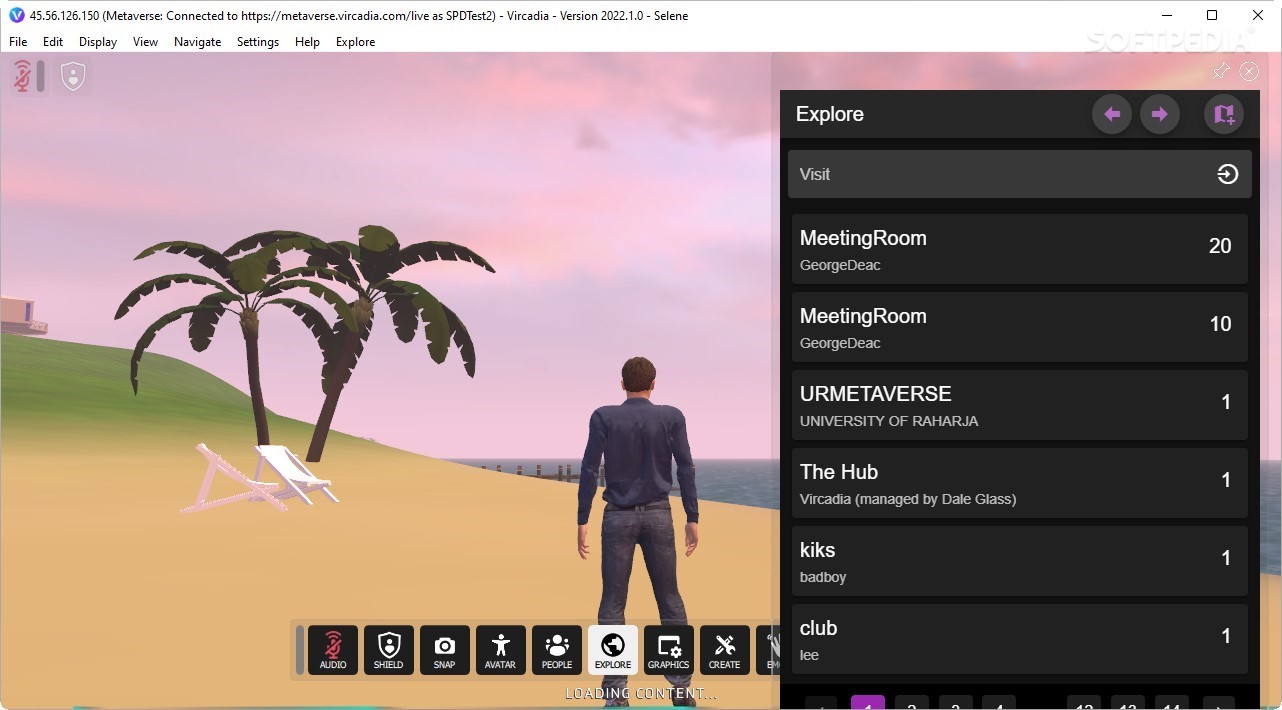The width and height of the screenshot is (1282, 710).
Task: Click the 'Vircadia (managed by Dale Glass)' text
Action: point(908,499)
